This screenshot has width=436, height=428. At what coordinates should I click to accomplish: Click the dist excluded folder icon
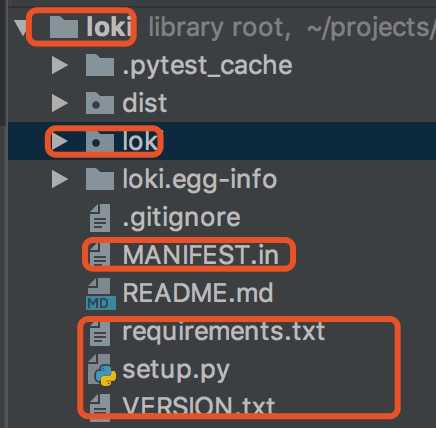point(100,103)
